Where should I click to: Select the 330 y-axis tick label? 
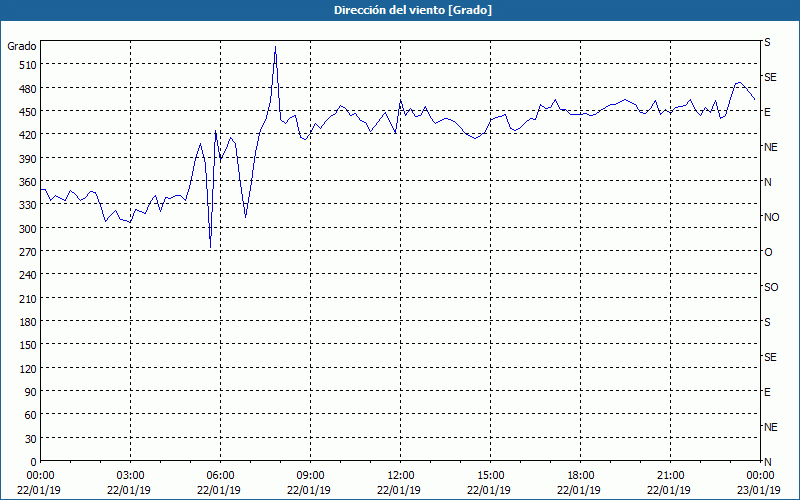(29, 205)
